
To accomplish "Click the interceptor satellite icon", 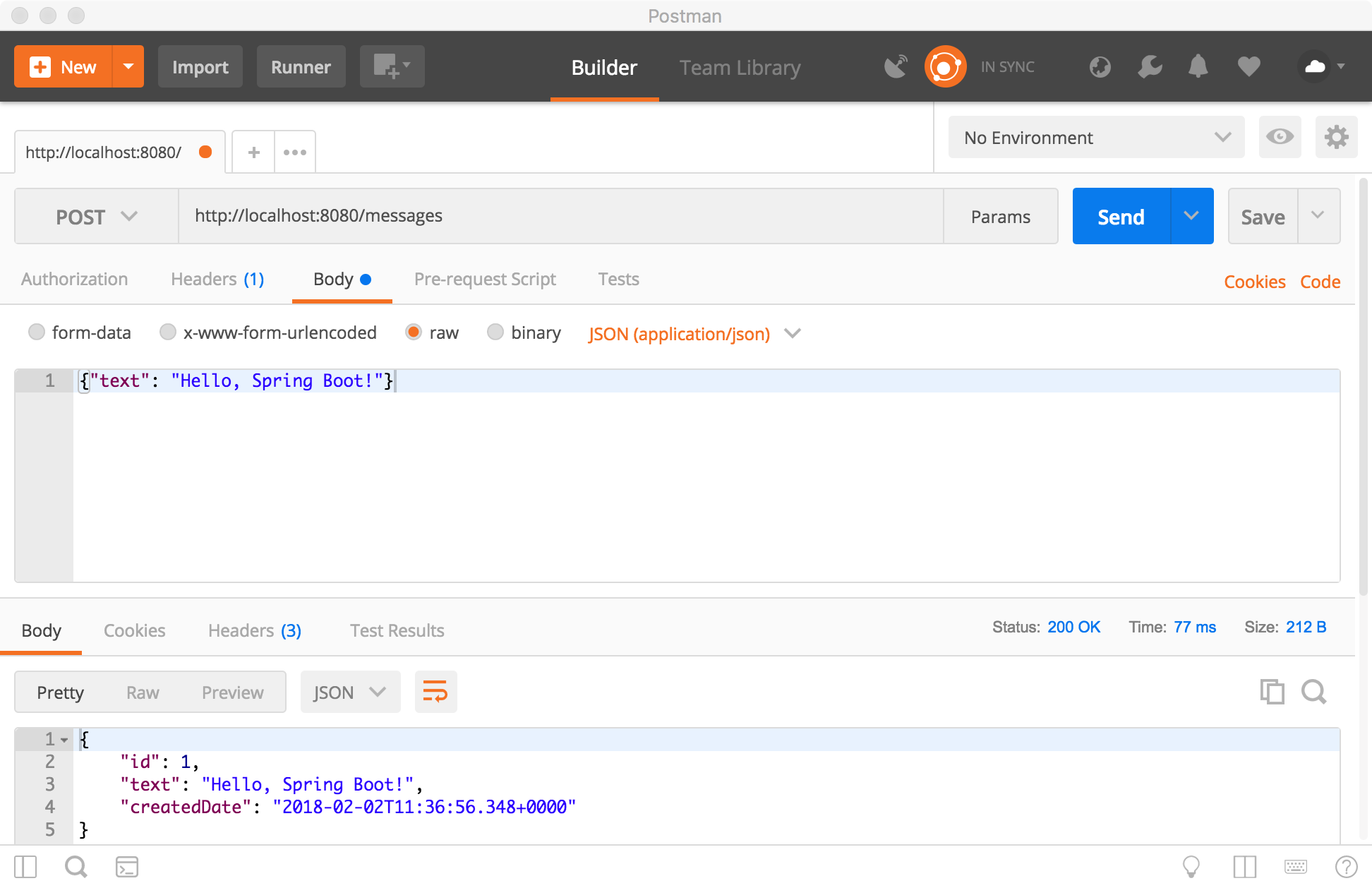I will point(896,67).
